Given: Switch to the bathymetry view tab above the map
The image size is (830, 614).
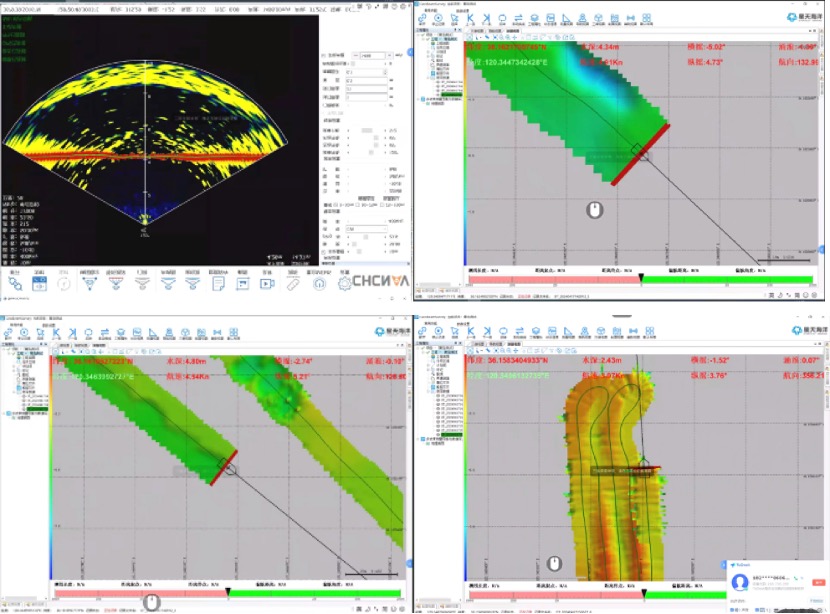Looking at the screenshot, I should pyautogui.click(x=506, y=29).
